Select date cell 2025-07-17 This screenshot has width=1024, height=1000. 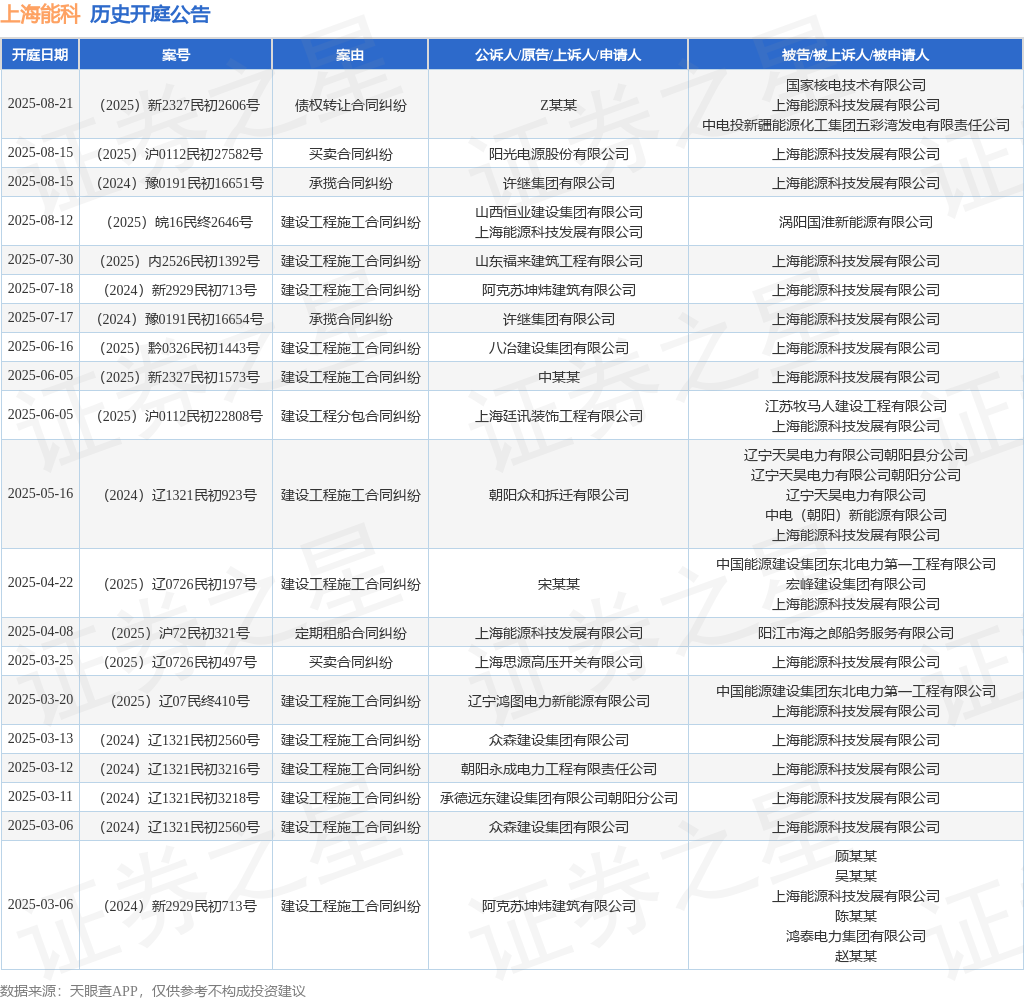40,317
